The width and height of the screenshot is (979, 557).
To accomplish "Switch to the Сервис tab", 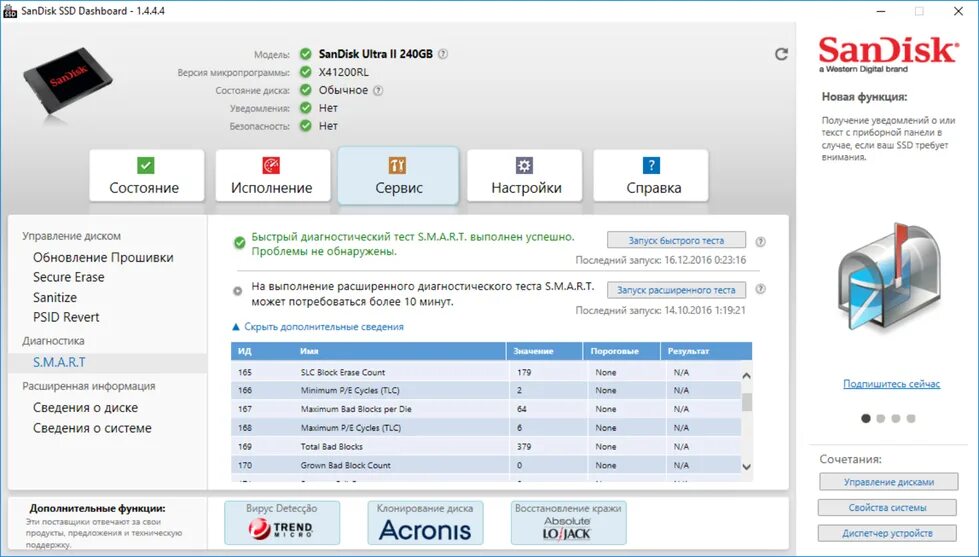I will point(398,175).
